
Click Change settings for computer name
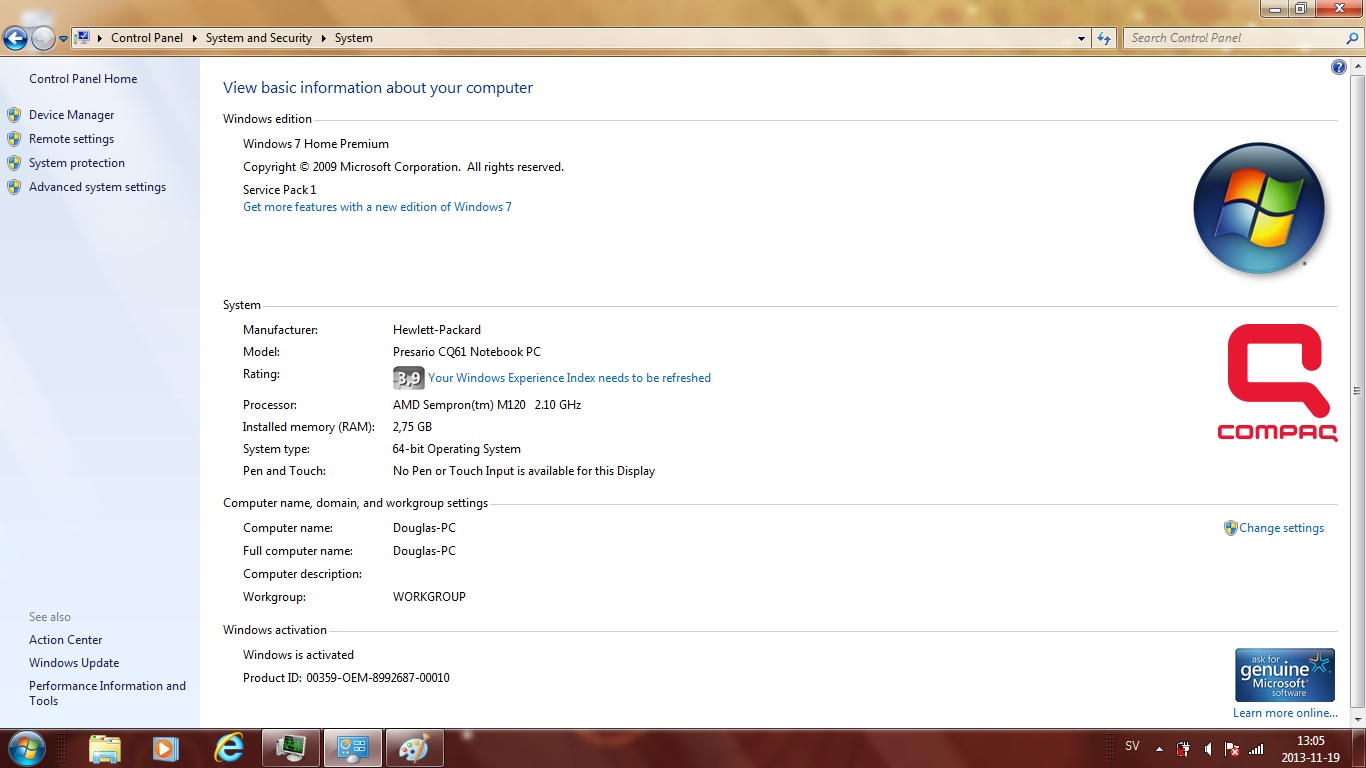(1281, 528)
